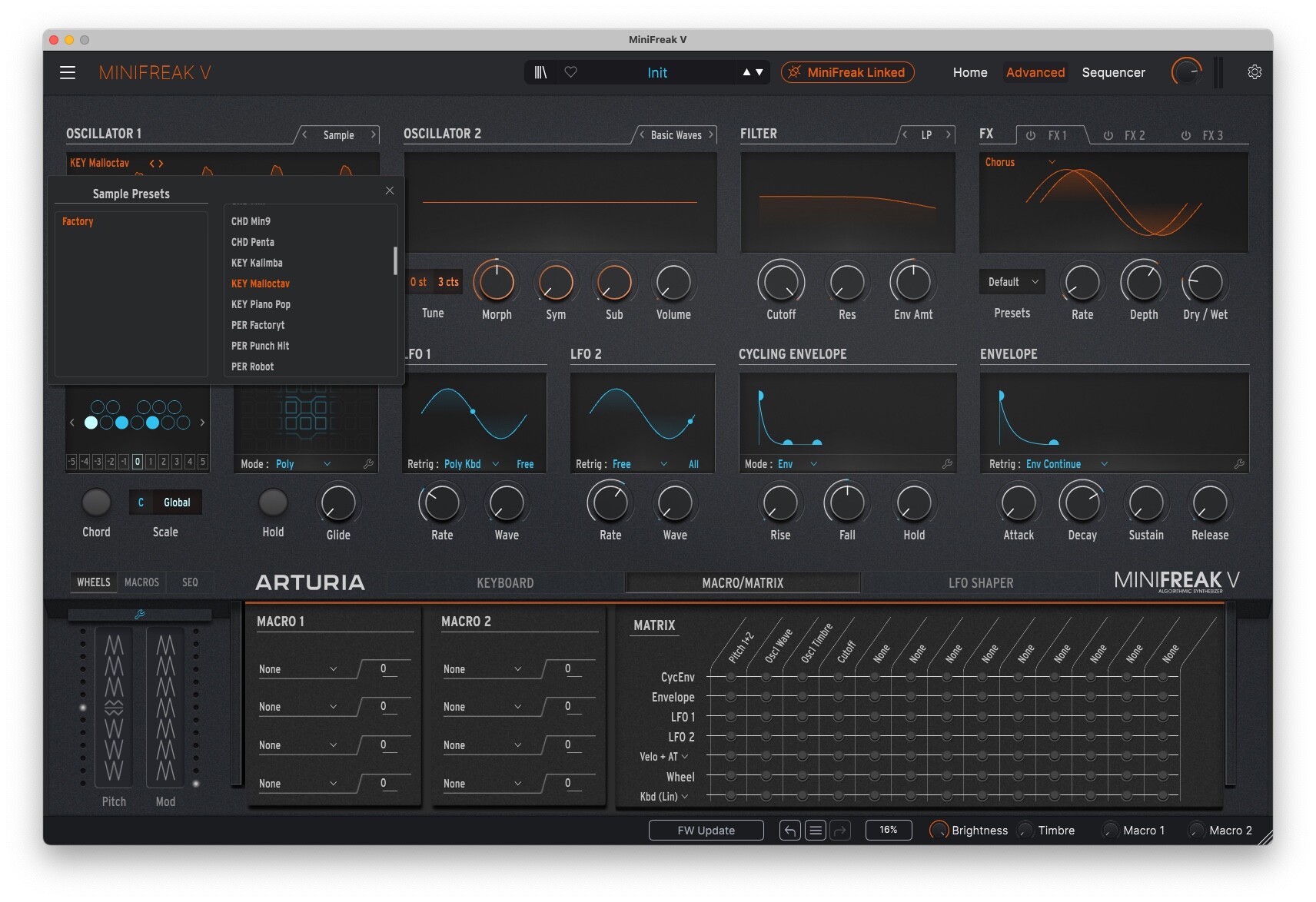The height and width of the screenshot is (902, 1316).
Task: Open the Default FX presets dropdown
Action: pos(1012,282)
